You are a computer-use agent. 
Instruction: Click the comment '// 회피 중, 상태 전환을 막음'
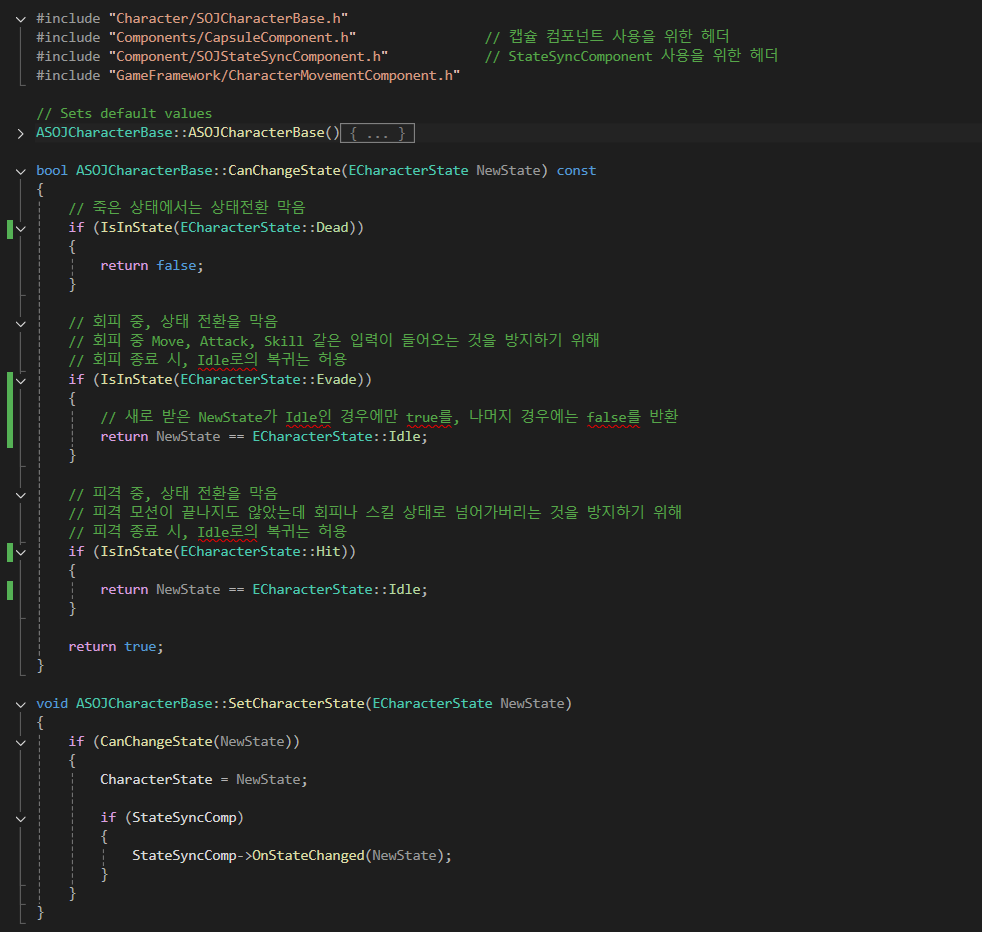(x=173, y=321)
